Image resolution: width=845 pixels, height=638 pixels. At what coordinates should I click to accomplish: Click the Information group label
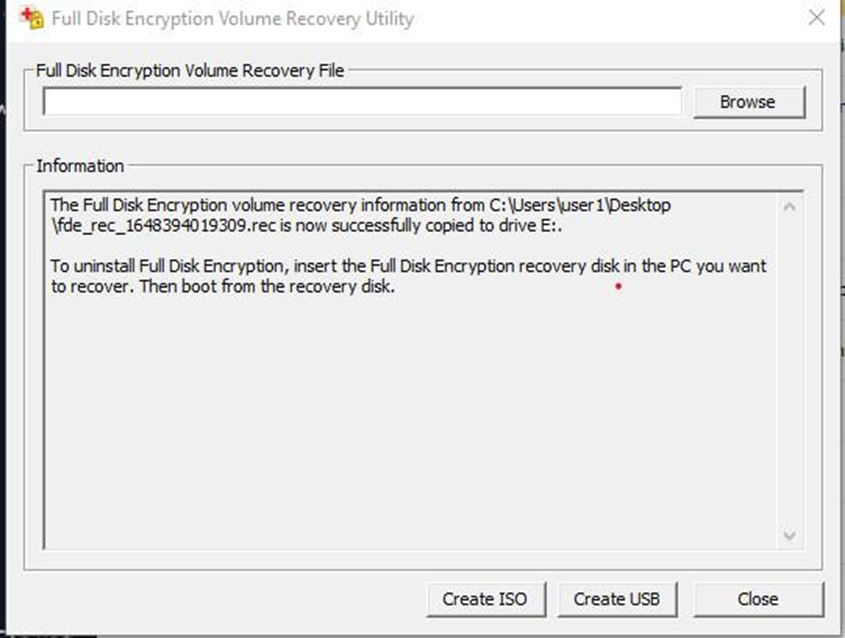(80, 166)
